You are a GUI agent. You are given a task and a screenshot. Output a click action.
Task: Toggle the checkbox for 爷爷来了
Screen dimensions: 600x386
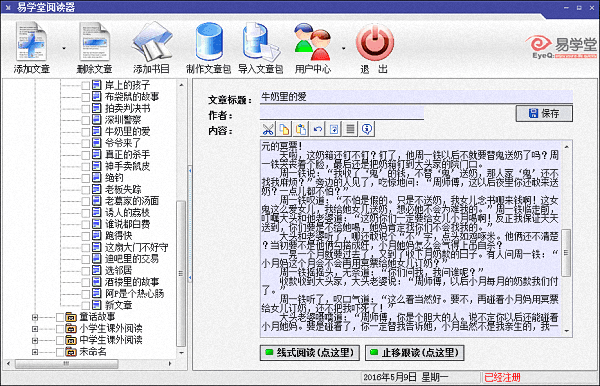click(x=86, y=143)
